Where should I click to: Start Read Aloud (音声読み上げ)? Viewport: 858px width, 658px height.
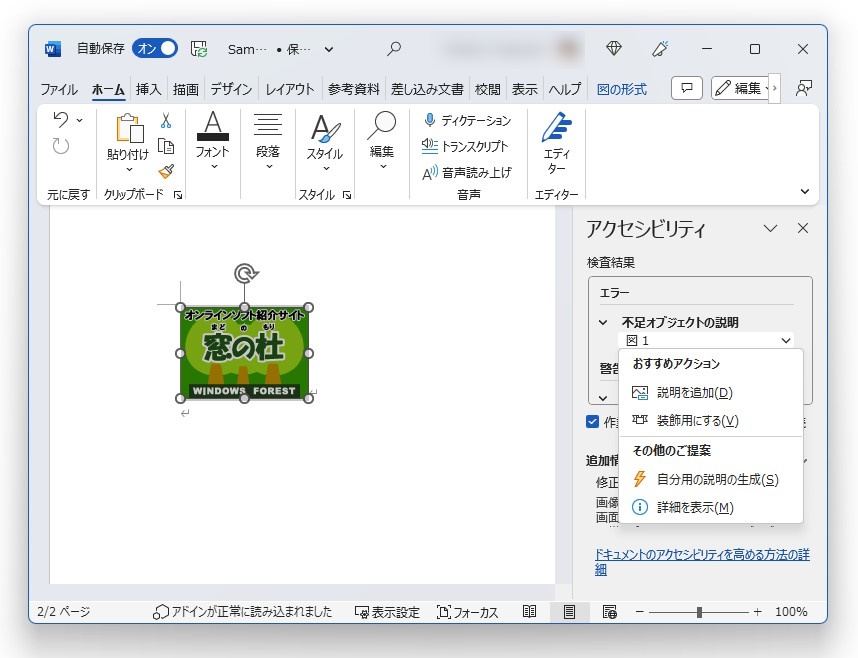[470, 172]
